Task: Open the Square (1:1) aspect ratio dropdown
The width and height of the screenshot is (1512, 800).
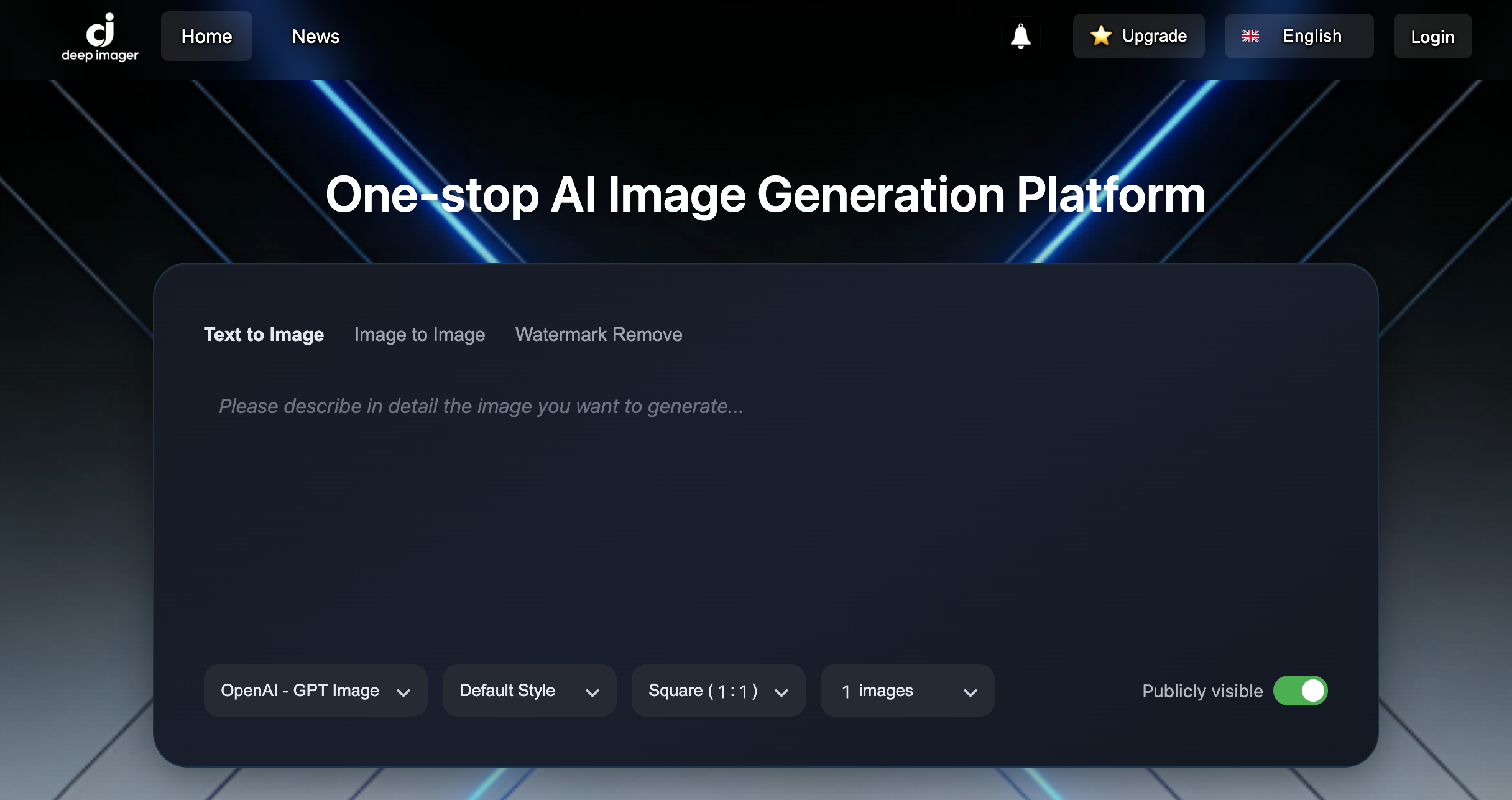Action: (x=718, y=691)
